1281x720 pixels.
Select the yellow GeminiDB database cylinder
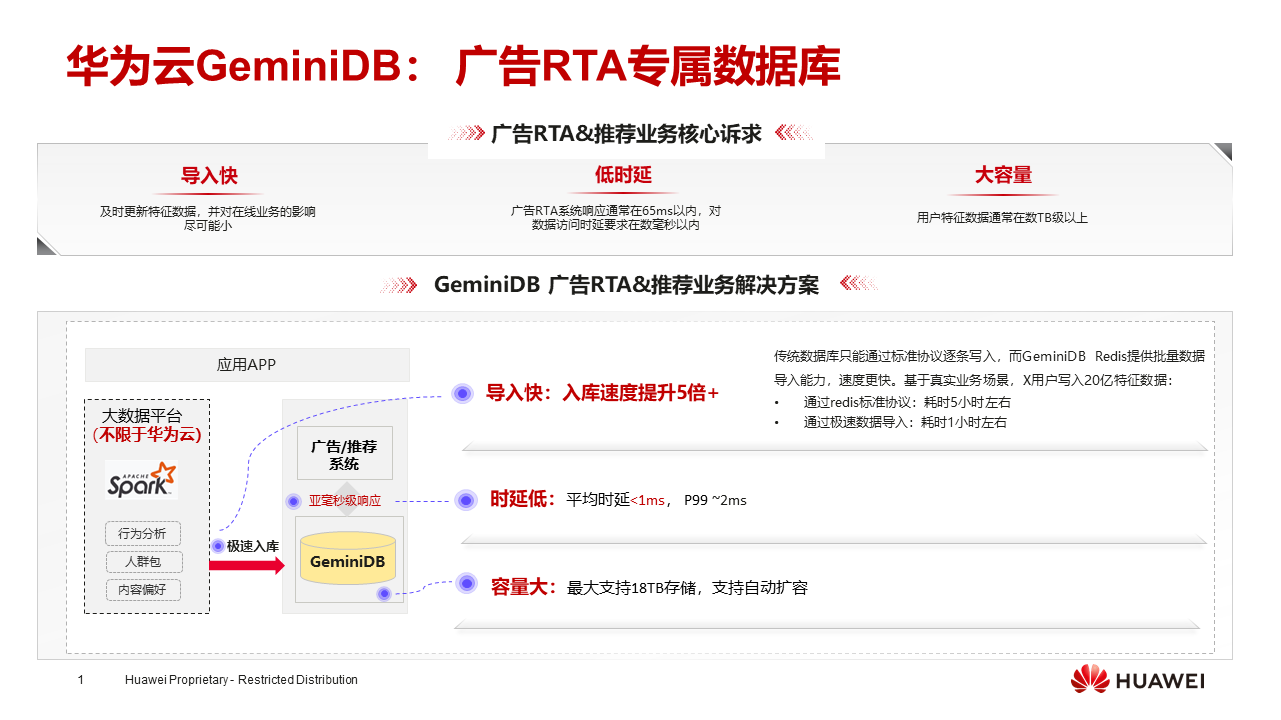click(348, 559)
